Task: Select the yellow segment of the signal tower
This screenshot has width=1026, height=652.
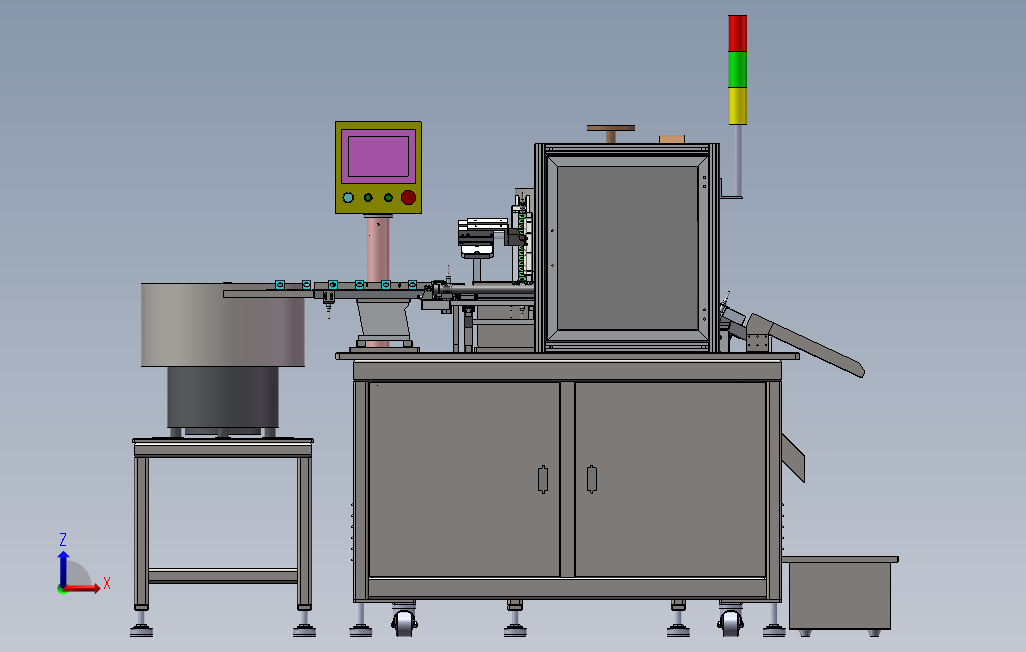Action: [x=737, y=106]
